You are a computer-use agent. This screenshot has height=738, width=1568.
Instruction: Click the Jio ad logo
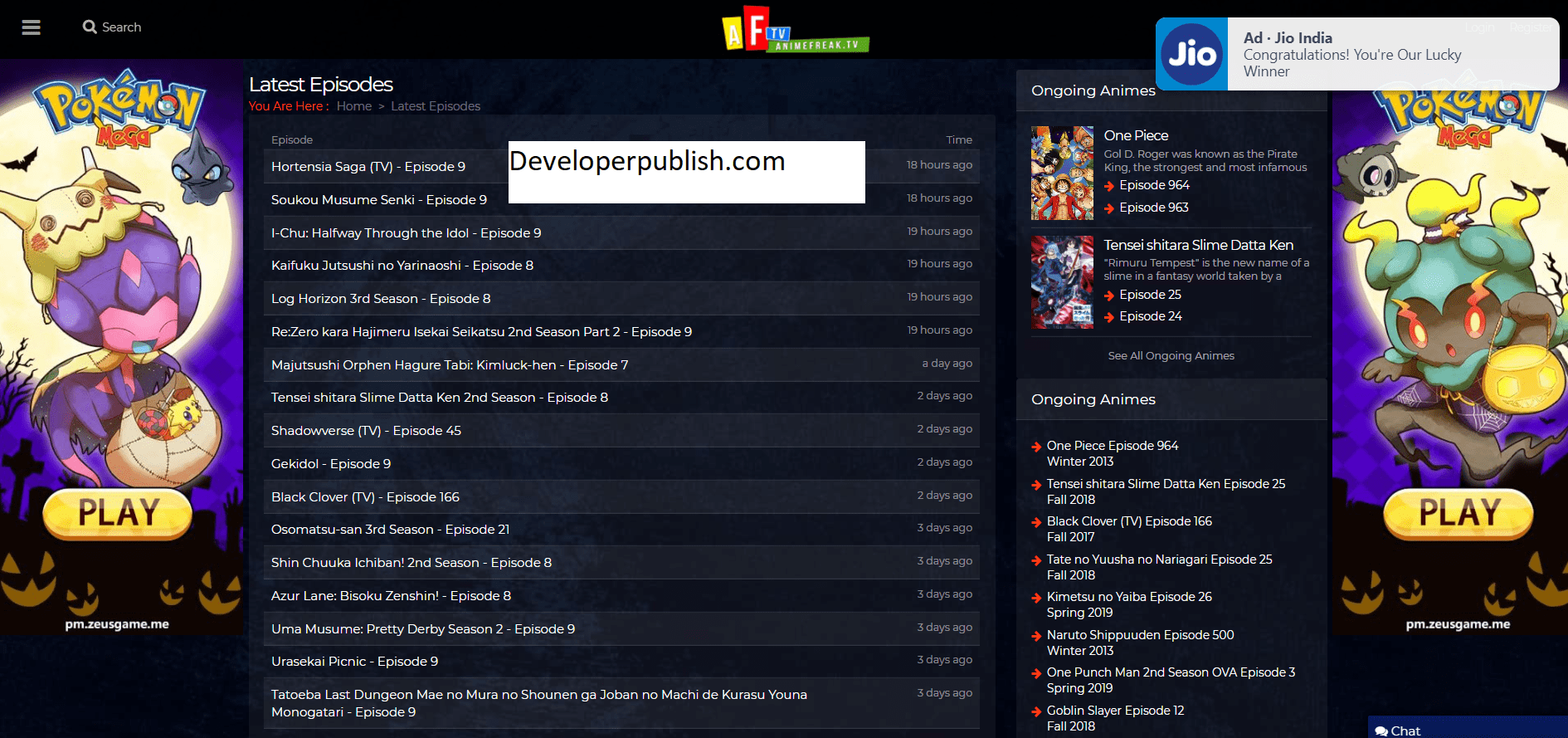1192,54
